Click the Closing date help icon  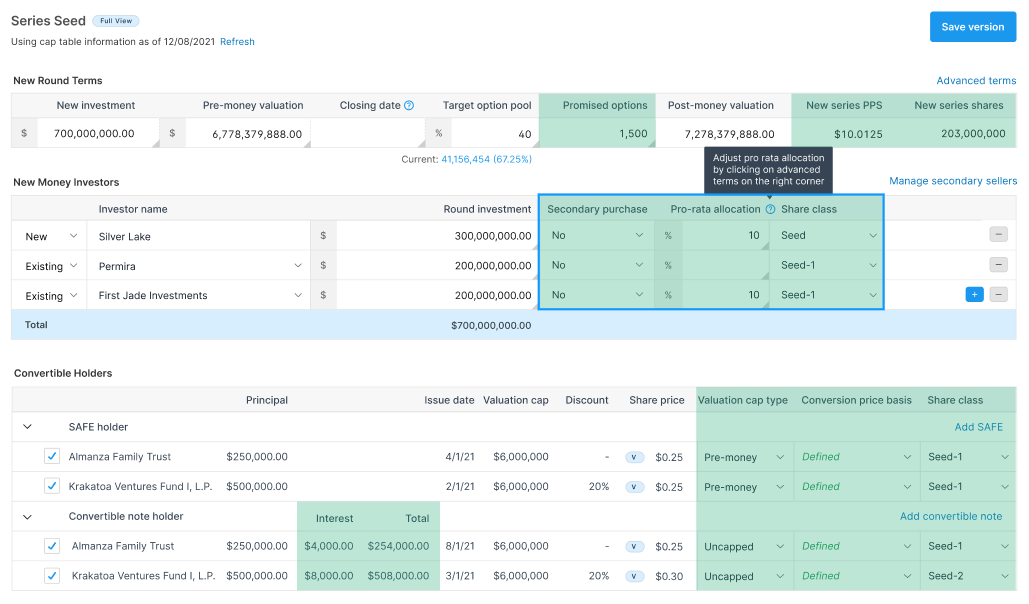click(x=409, y=105)
